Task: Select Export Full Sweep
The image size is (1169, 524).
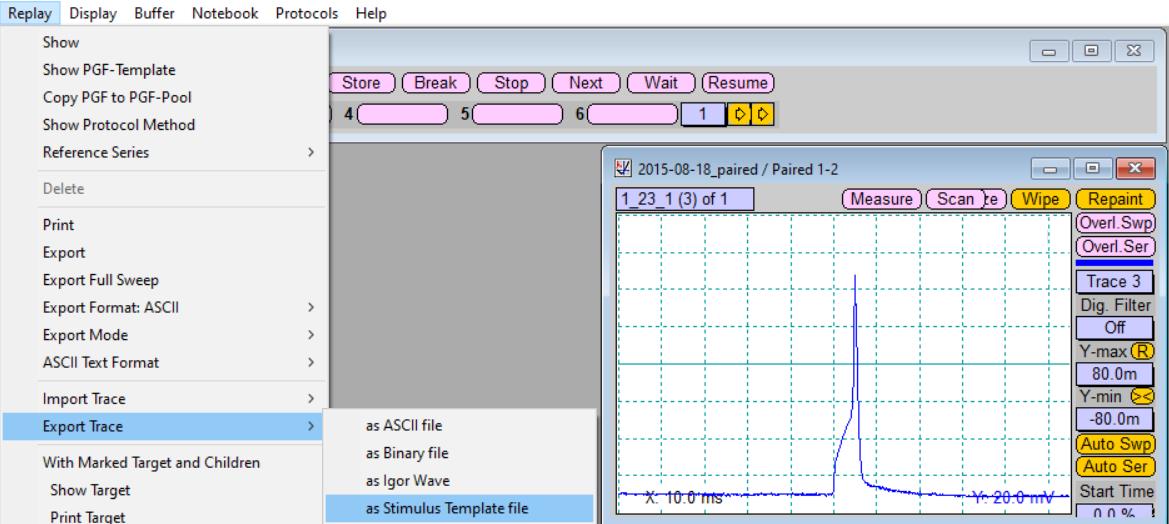Action: tap(165, 280)
